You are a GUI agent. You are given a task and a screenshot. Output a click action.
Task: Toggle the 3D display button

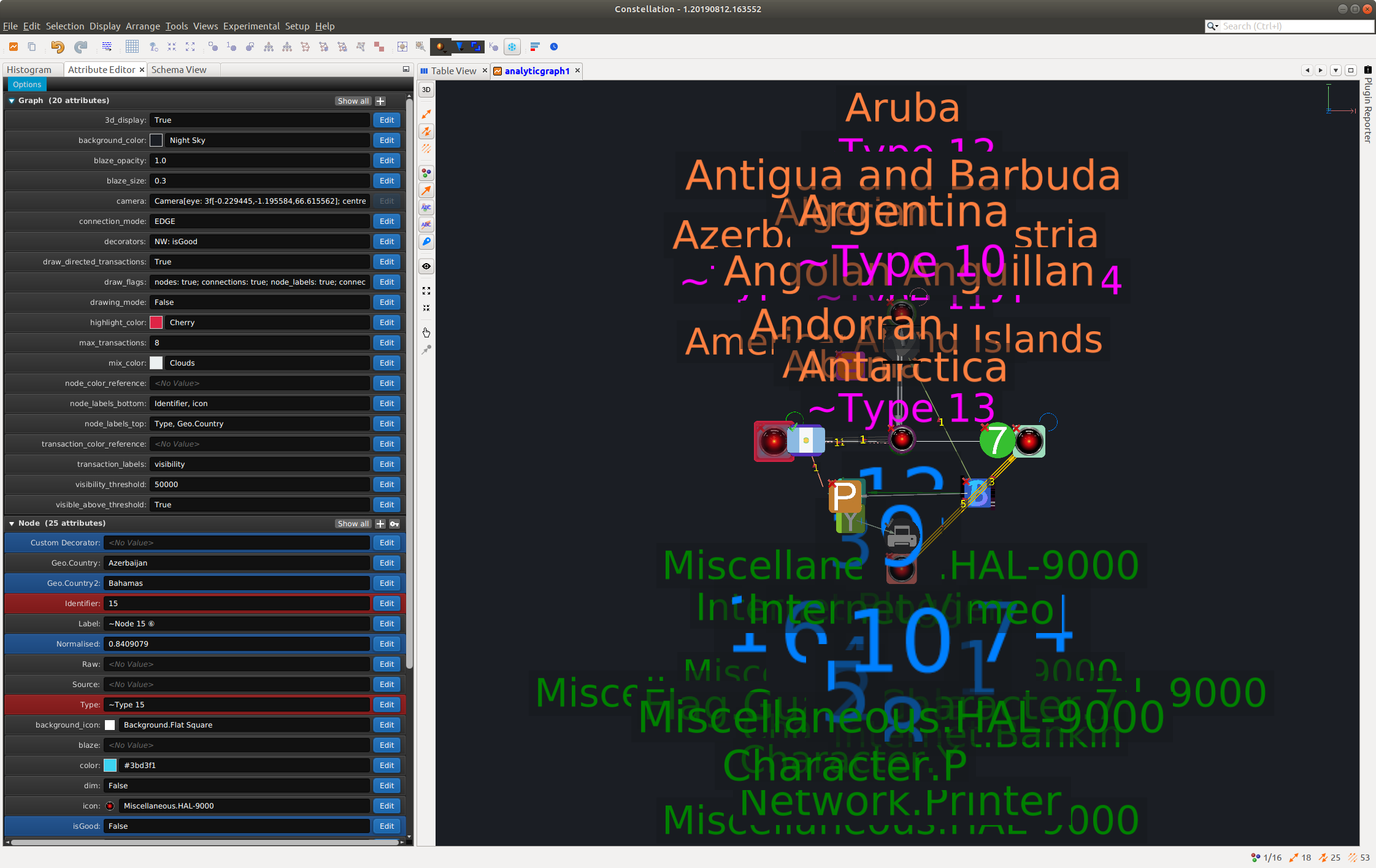point(426,90)
